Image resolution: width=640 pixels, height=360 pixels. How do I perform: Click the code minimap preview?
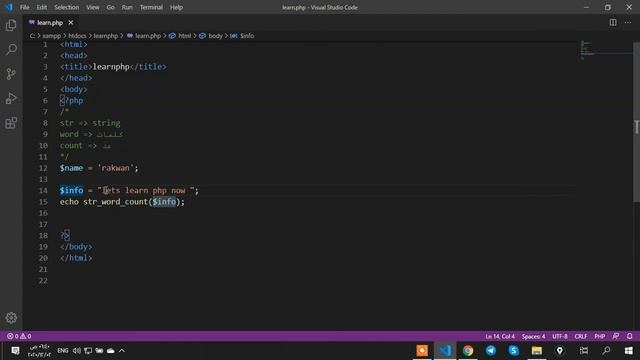(x=606, y=50)
